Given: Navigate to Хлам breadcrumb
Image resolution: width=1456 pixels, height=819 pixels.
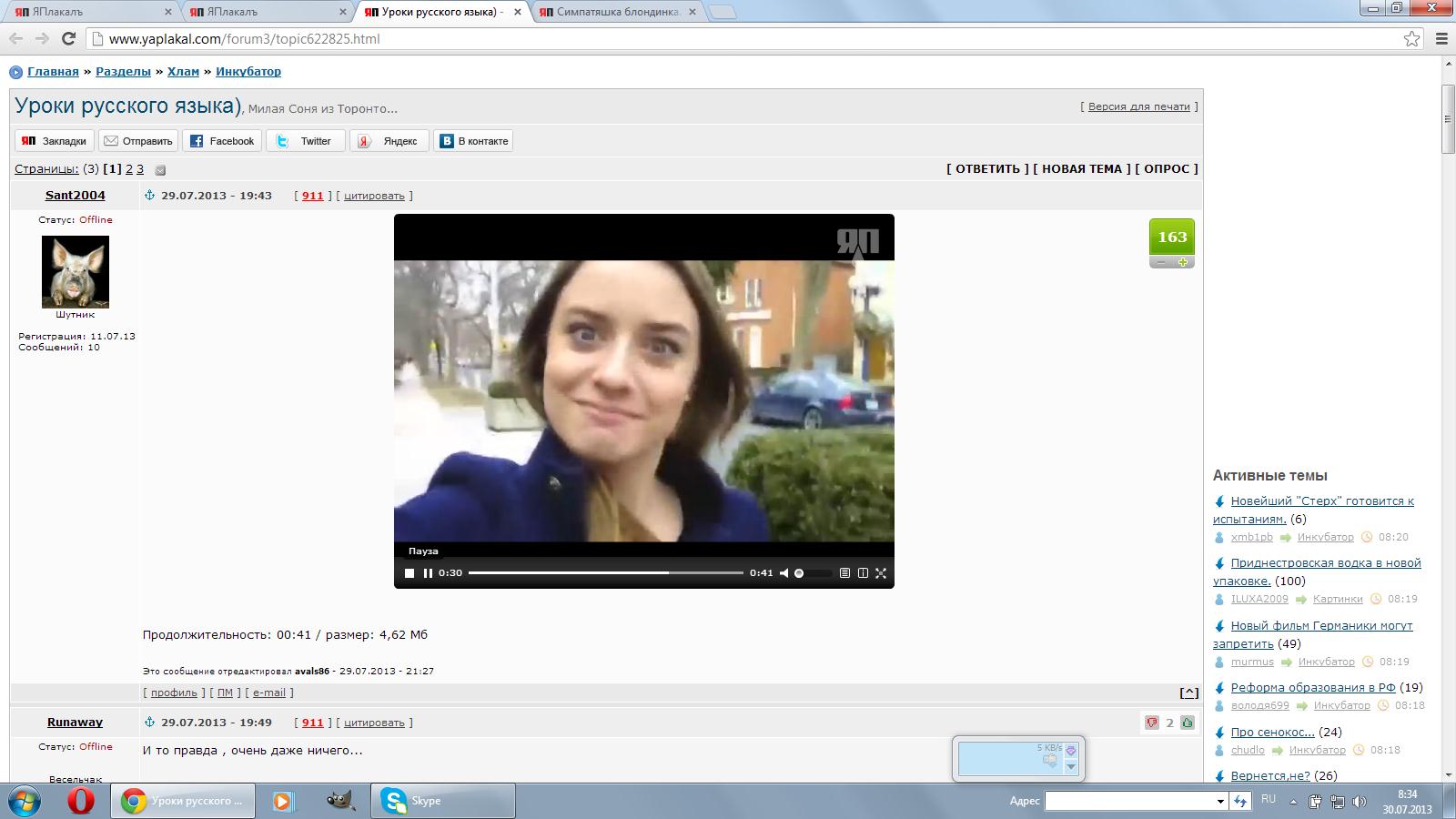Looking at the screenshot, I should pos(183,71).
